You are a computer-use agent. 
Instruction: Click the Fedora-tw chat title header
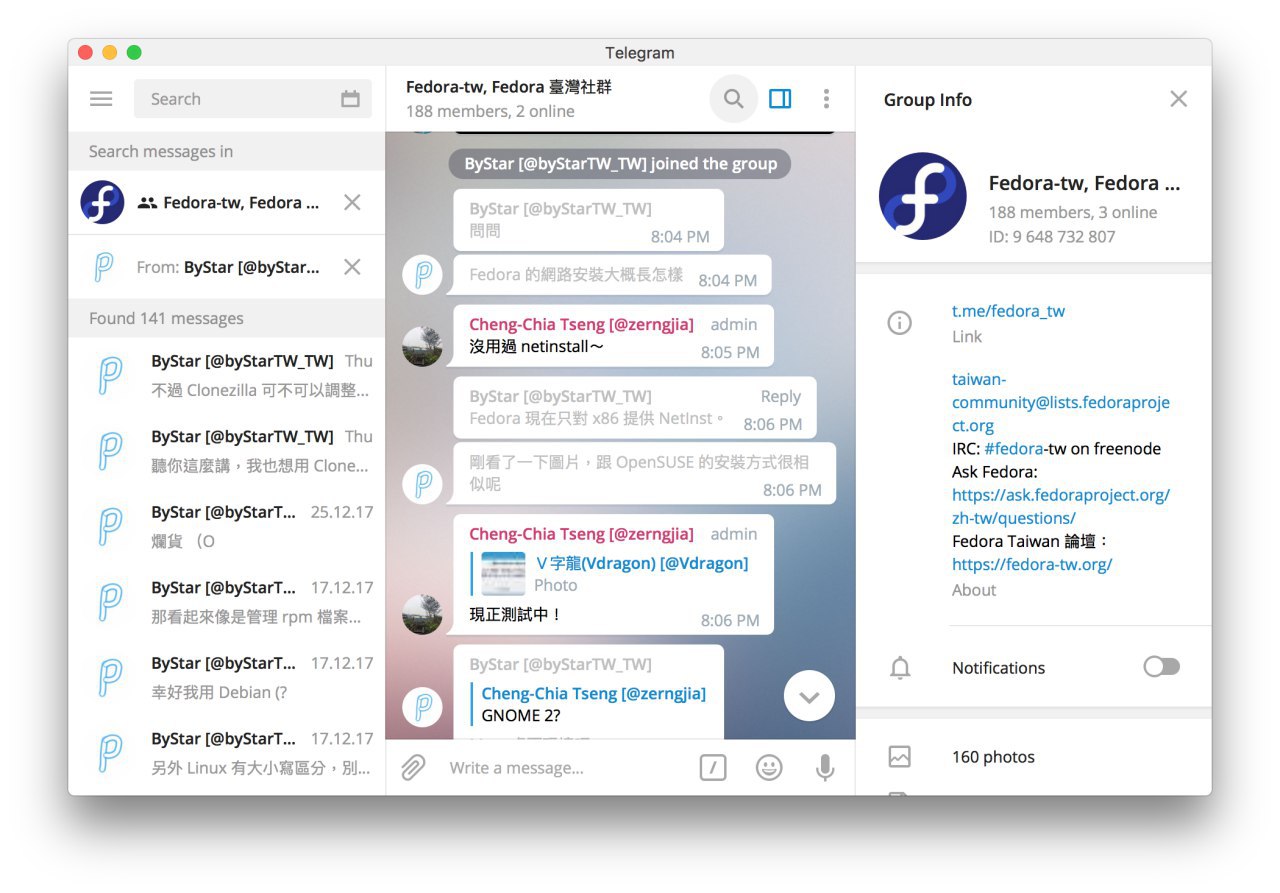tap(508, 87)
